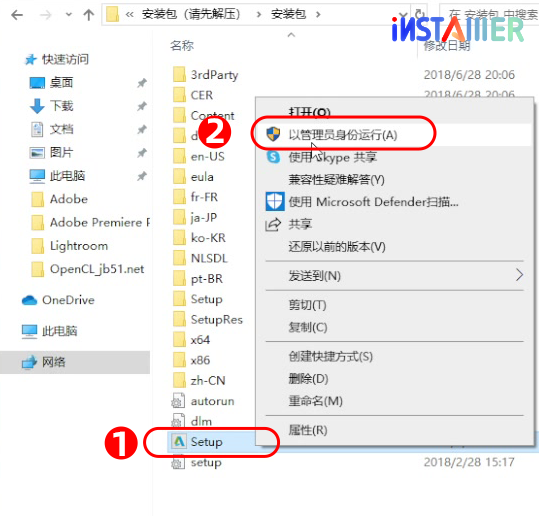Screen dimensions: 539x516
Task: Click the Skype share icon
Action: pos(274,157)
